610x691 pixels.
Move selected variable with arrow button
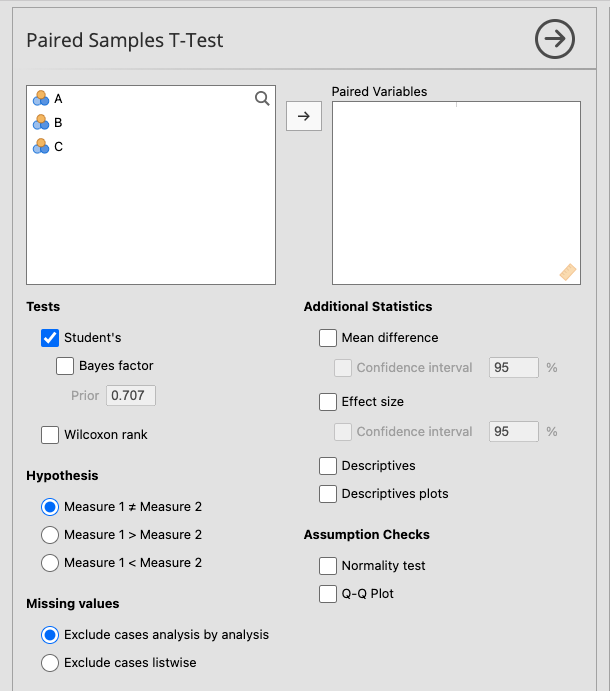click(x=304, y=116)
